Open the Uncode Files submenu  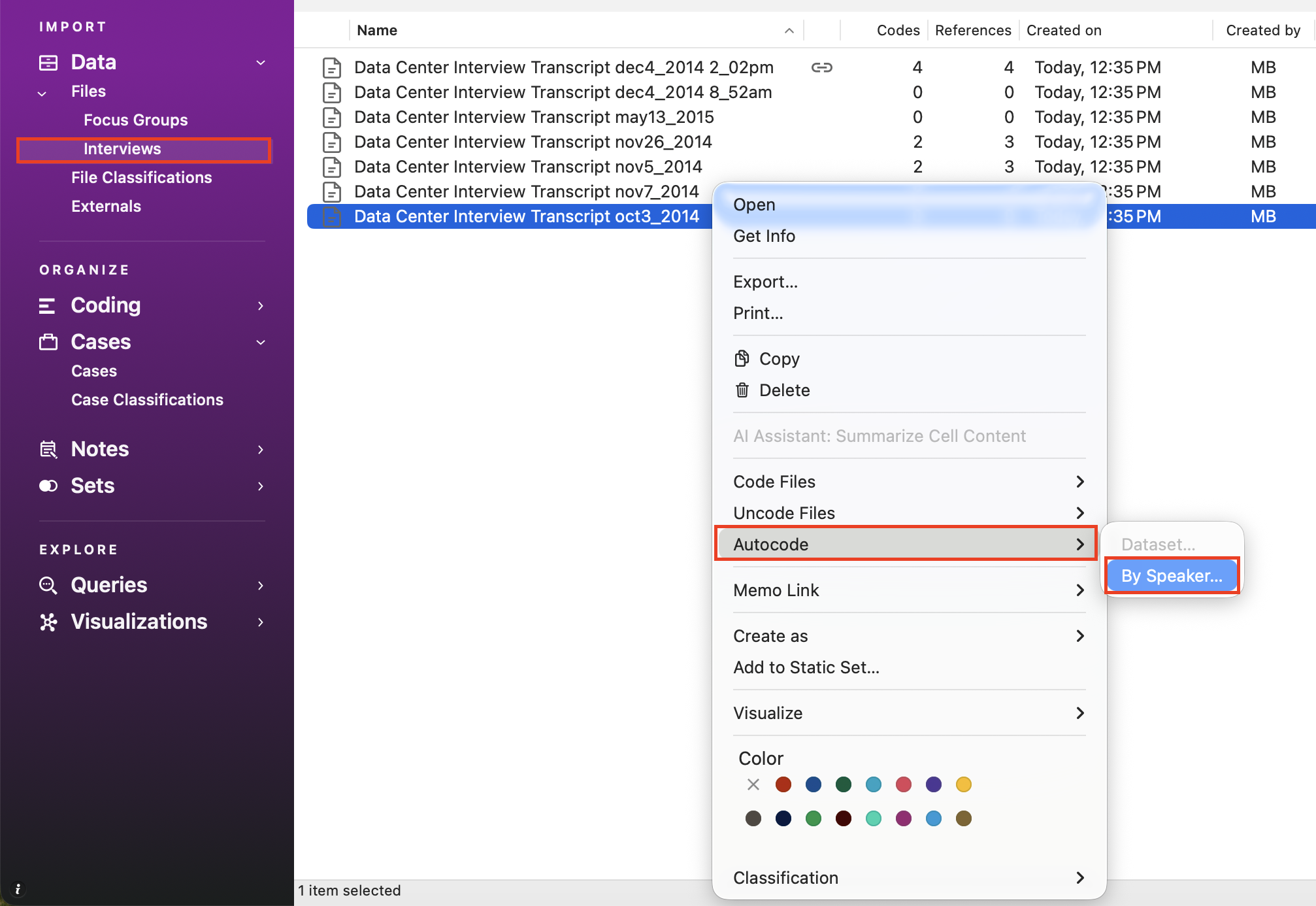(x=909, y=513)
